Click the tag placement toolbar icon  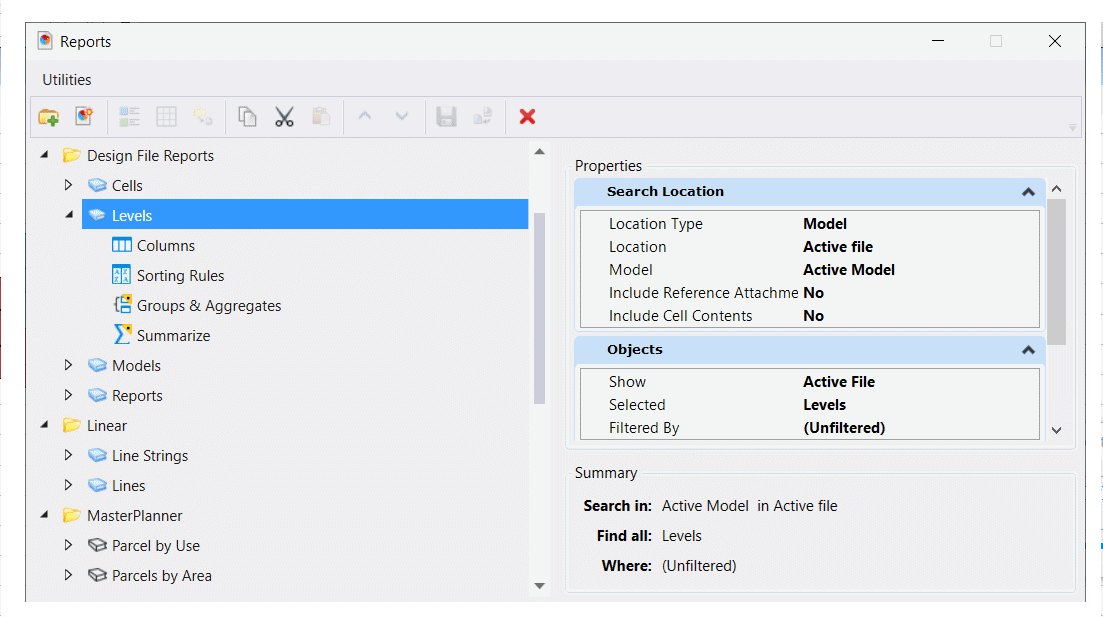tap(203, 117)
